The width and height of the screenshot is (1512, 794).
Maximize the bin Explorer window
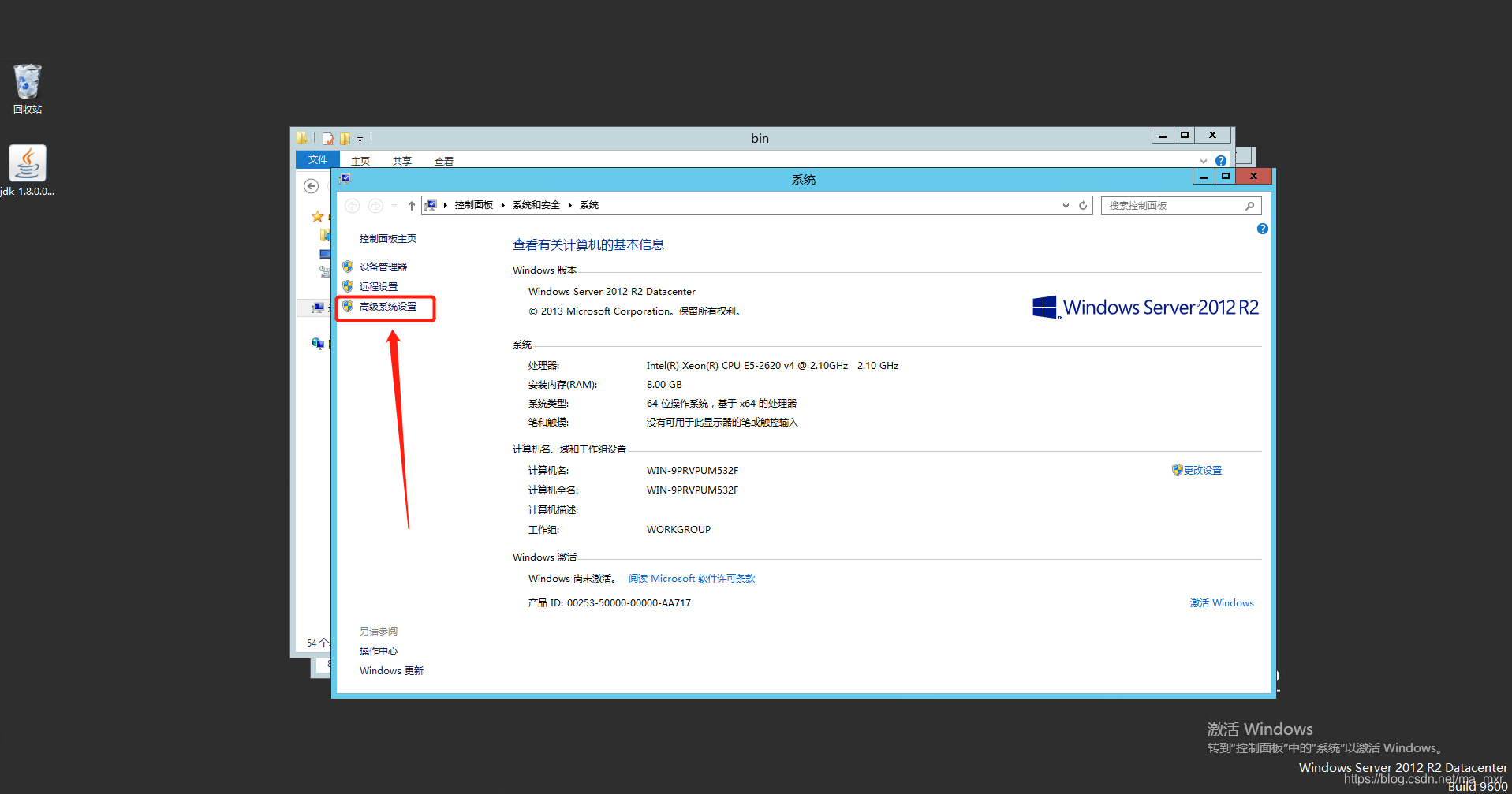pos(1184,136)
